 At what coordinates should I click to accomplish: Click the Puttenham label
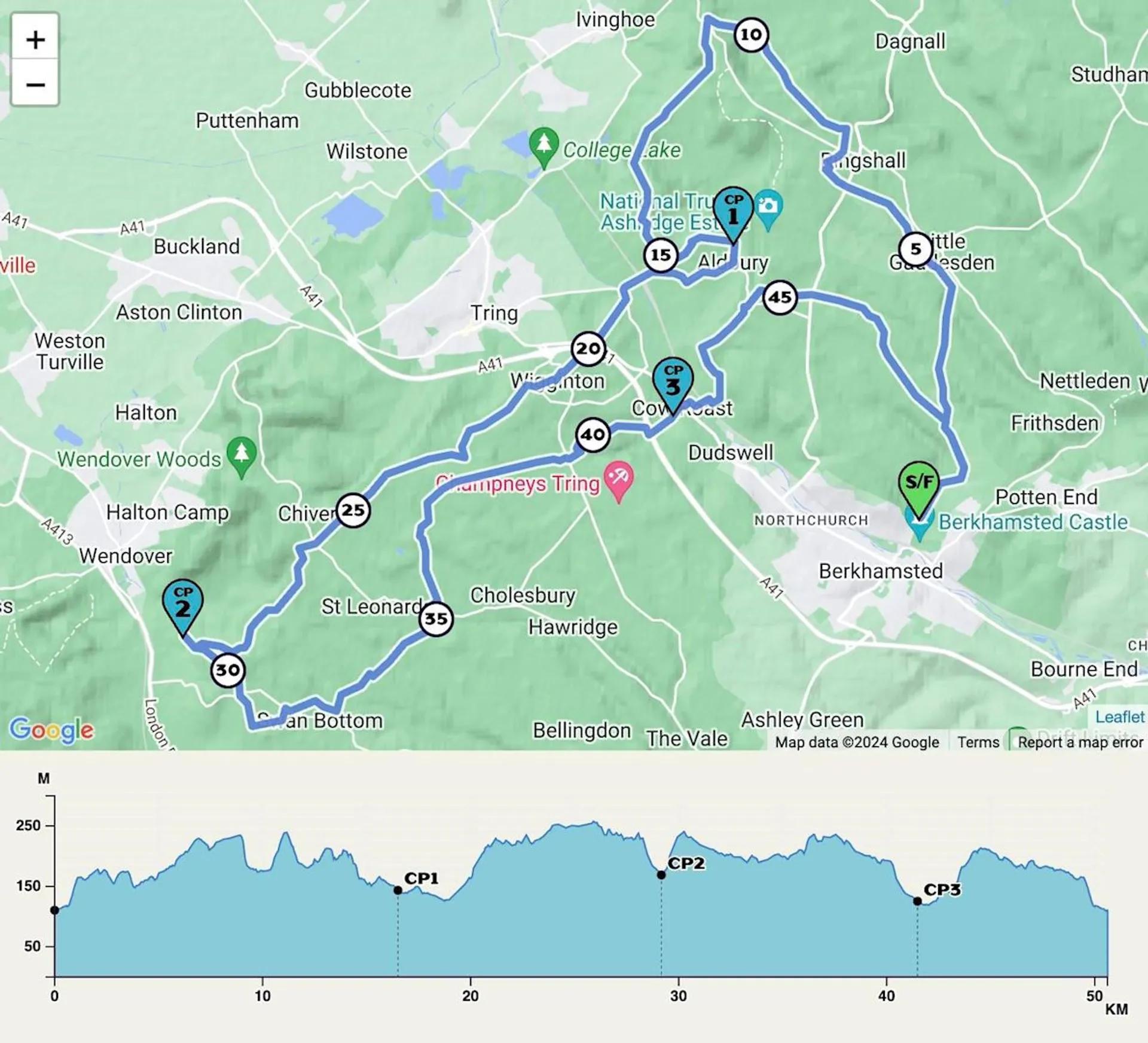click(247, 121)
